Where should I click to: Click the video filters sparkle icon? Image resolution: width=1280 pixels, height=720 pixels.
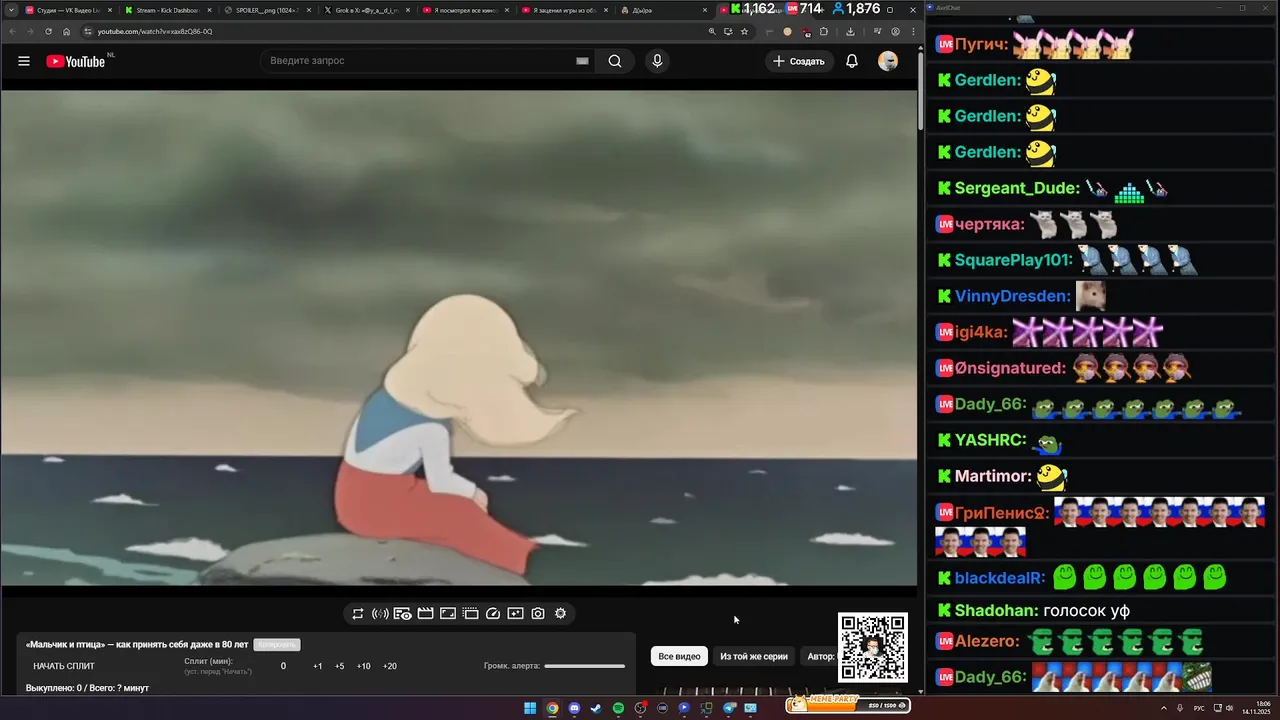pyautogui.click(x=515, y=613)
